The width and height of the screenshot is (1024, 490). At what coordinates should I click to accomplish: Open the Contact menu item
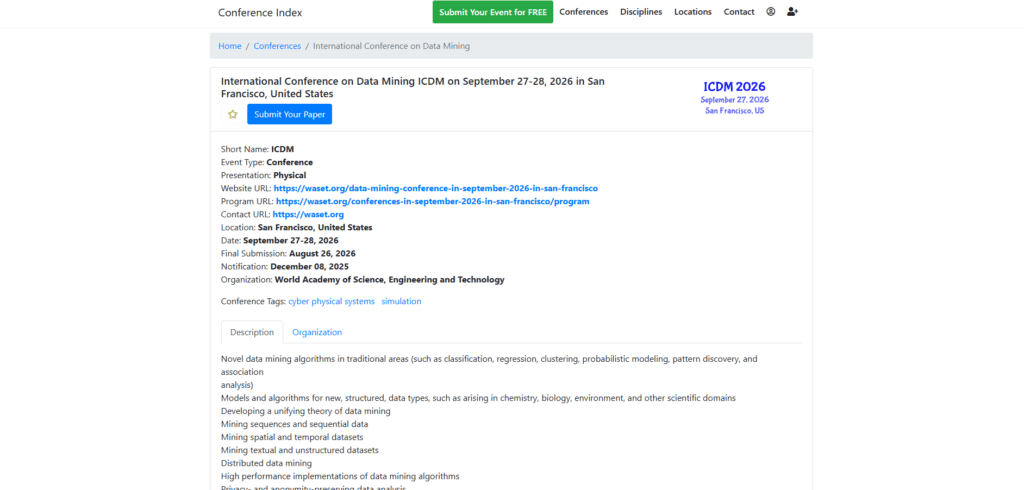point(739,12)
